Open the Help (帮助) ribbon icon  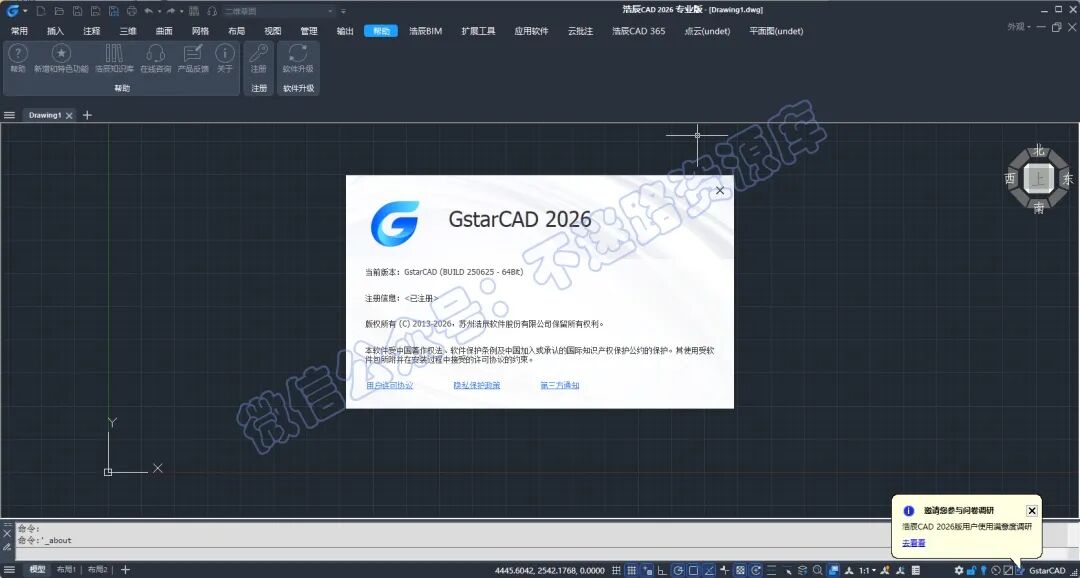[x=18, y=54]
